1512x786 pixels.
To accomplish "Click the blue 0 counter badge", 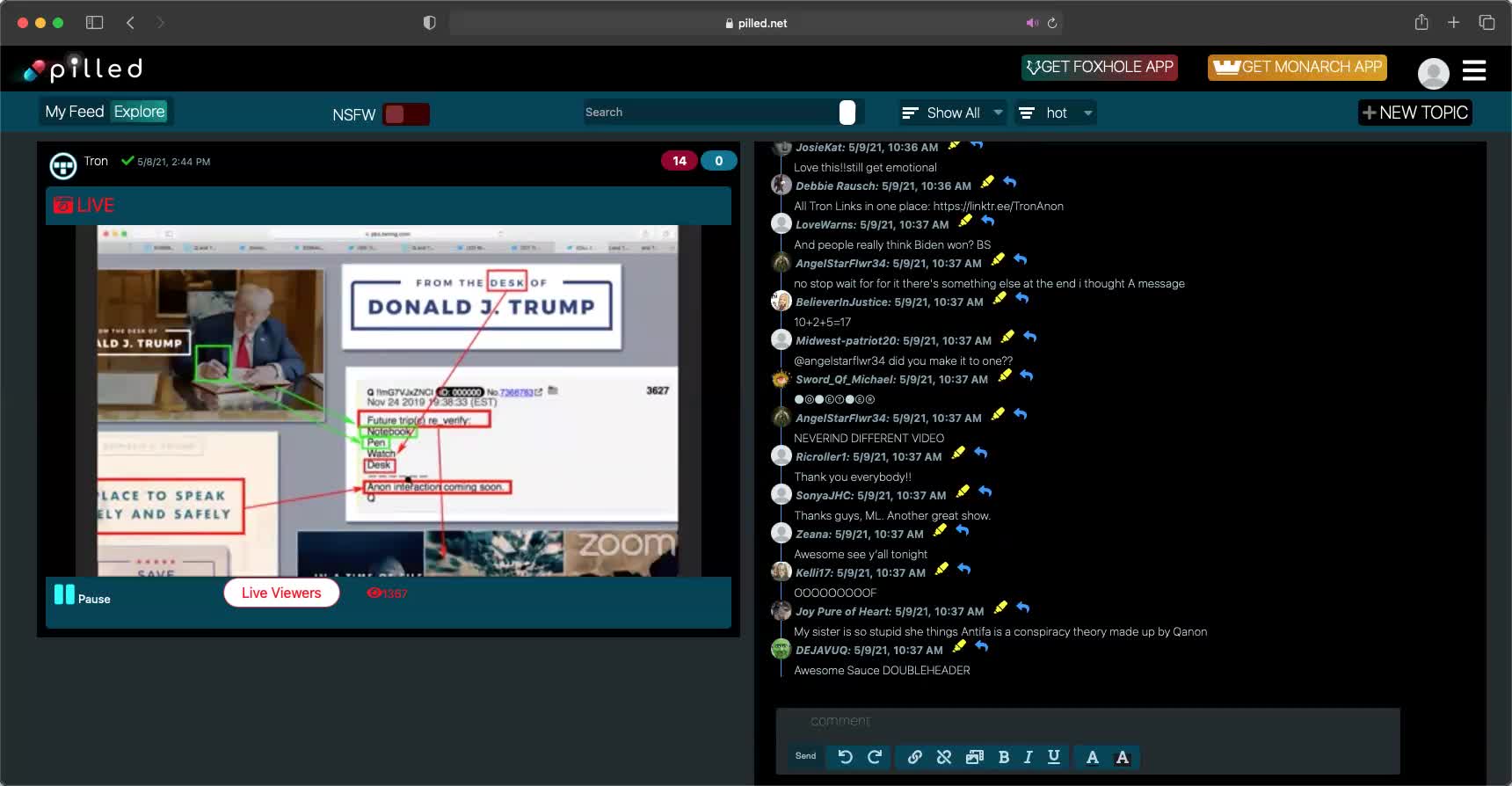I will click(719, 161).
